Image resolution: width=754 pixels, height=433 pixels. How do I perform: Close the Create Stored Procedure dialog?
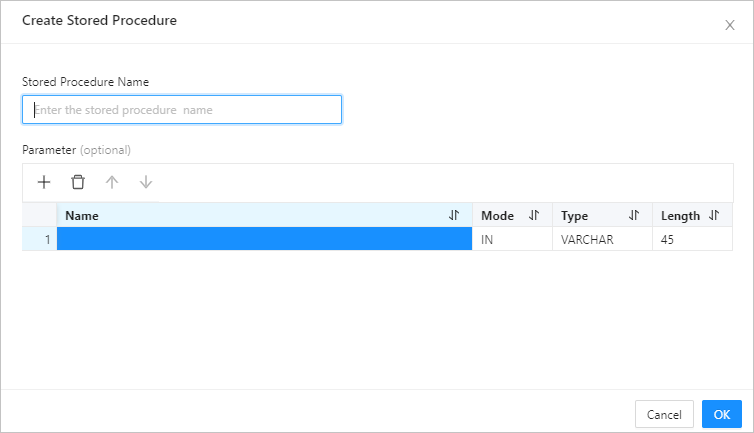(729, 25)
